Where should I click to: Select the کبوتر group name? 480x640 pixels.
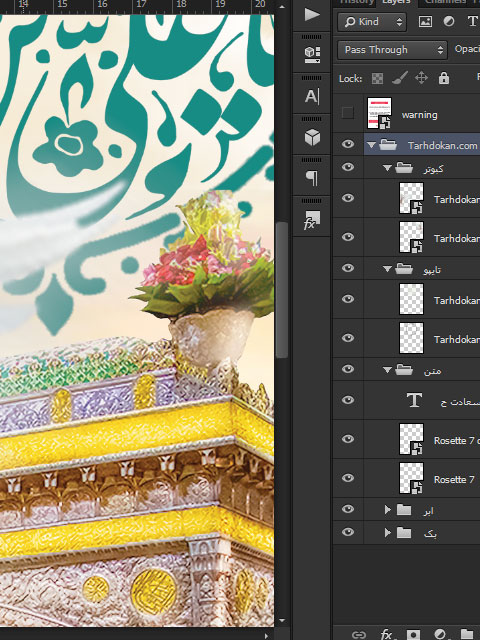433,169
